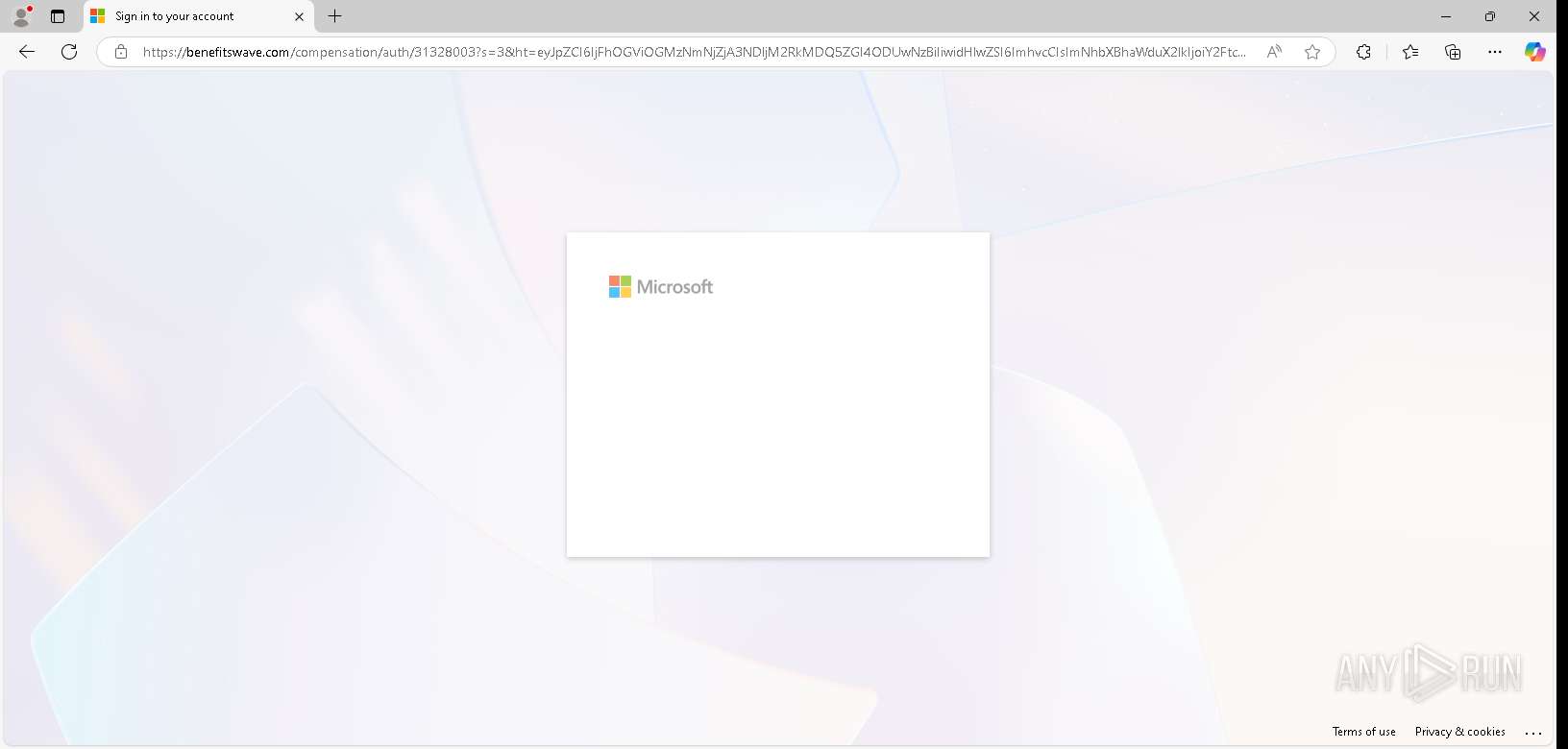Open Settings and more ellipsis menu

(1494, 52)
